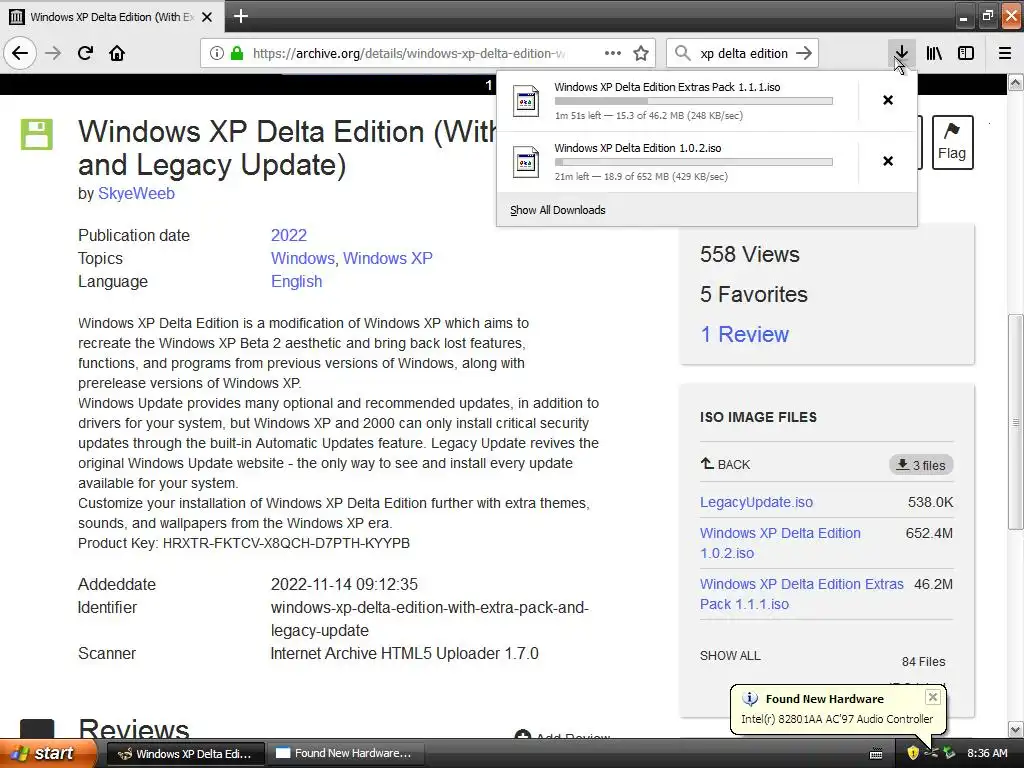
Task: Click the 8:36 AM taskbar clock
Action: tap(987, 754)
